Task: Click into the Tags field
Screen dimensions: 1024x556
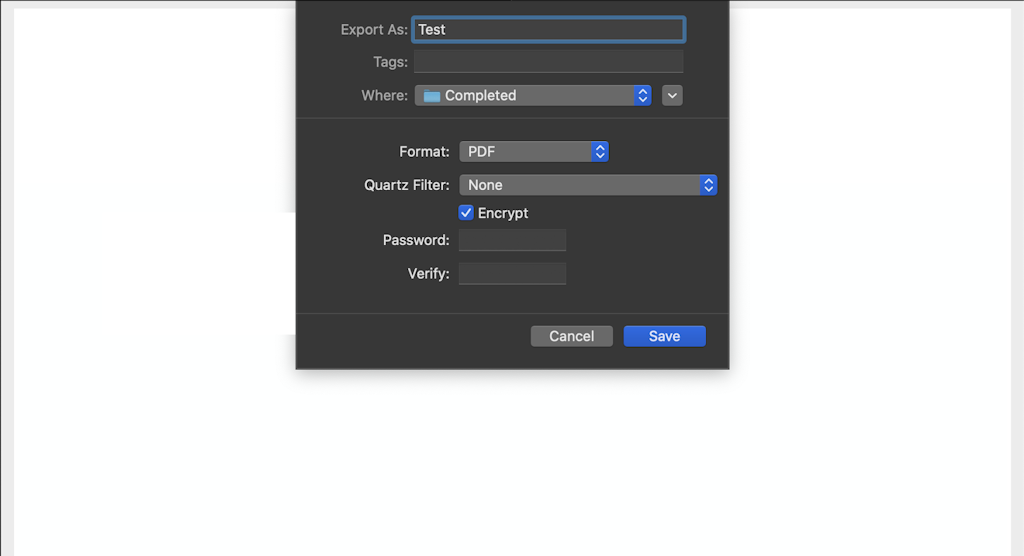Action: 548,62
